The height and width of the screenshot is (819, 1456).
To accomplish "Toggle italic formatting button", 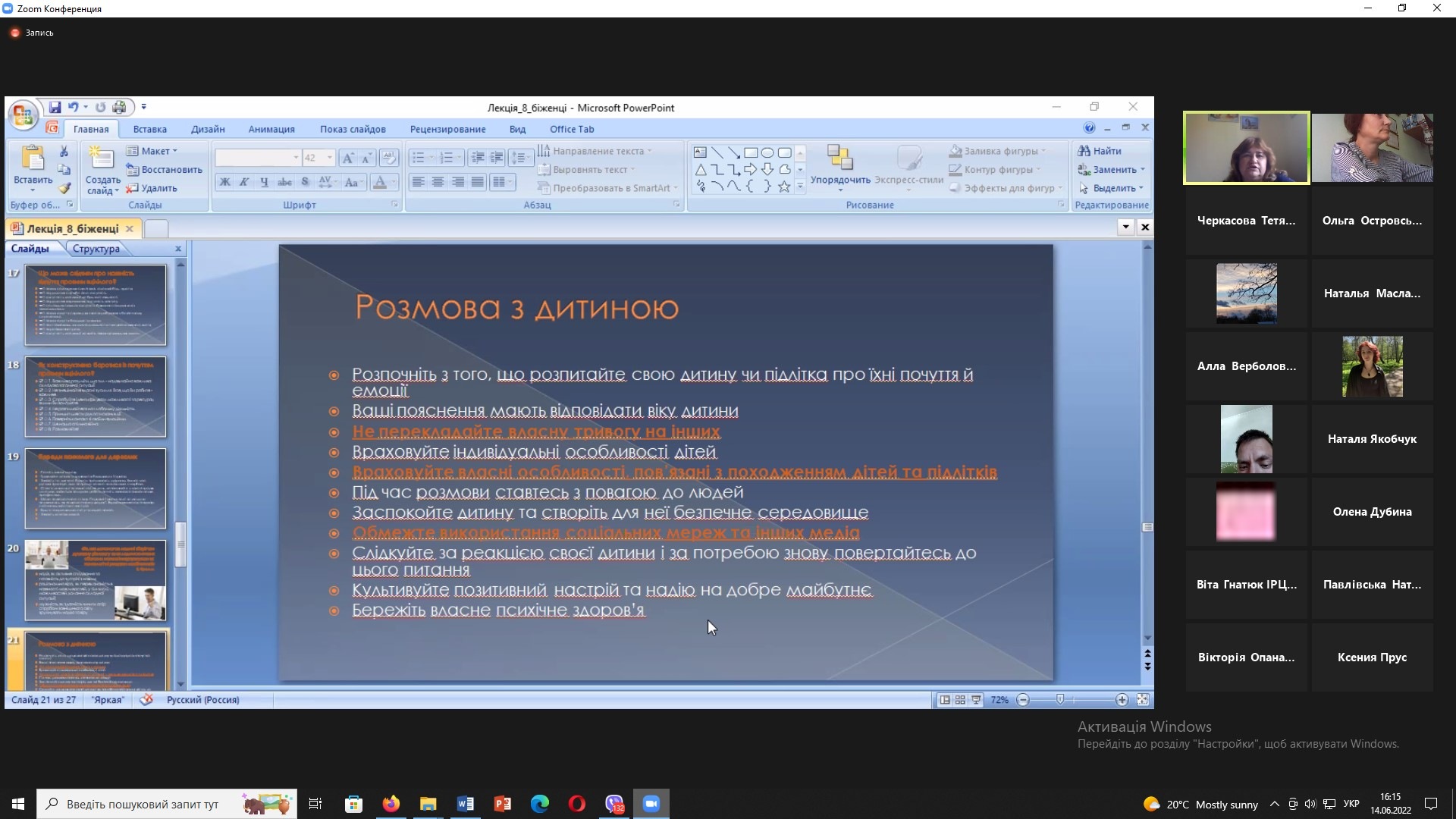I will tap(244, 182).
